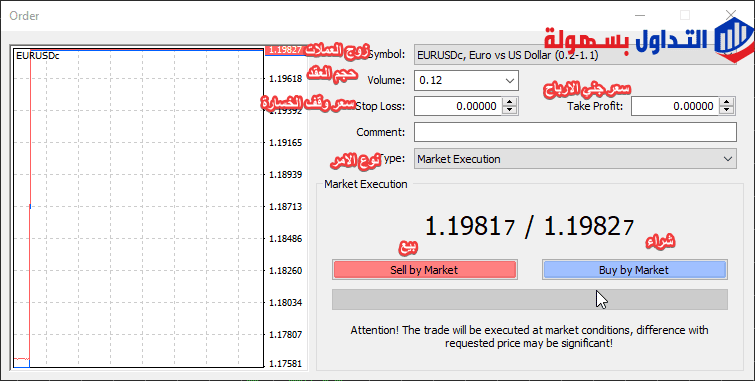
Task: Click into the Comment text field
Action: pyautogui.click(x=575, y=132)
